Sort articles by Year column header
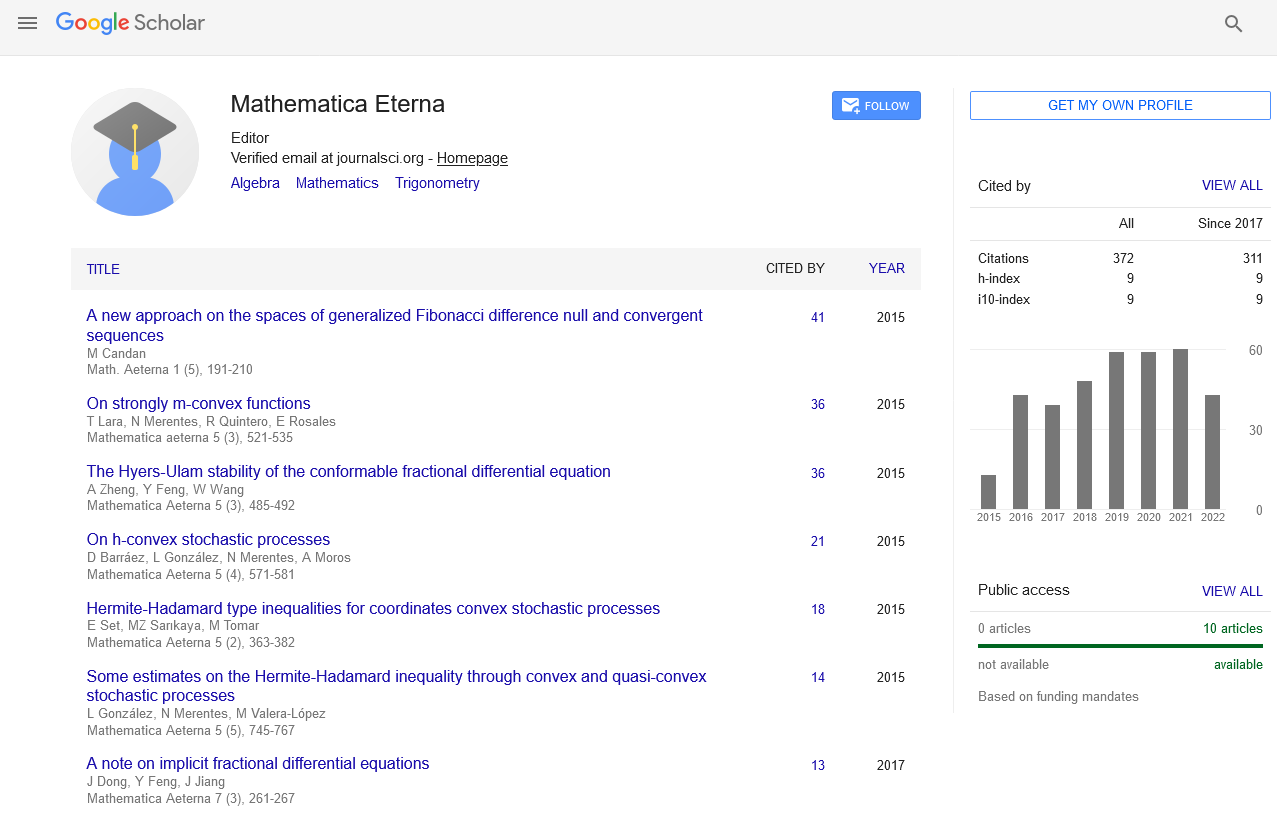The height and width of the screenshot is (815, 1277). (x=886, y=268)
